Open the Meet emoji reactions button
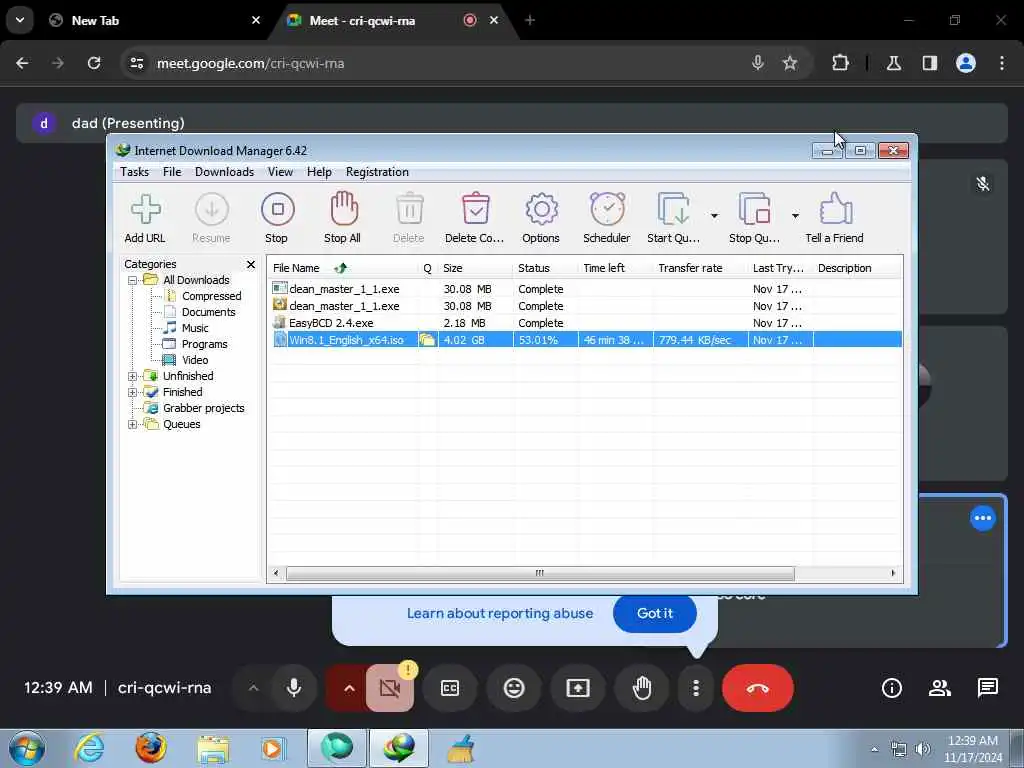 (x=514, y=688)
